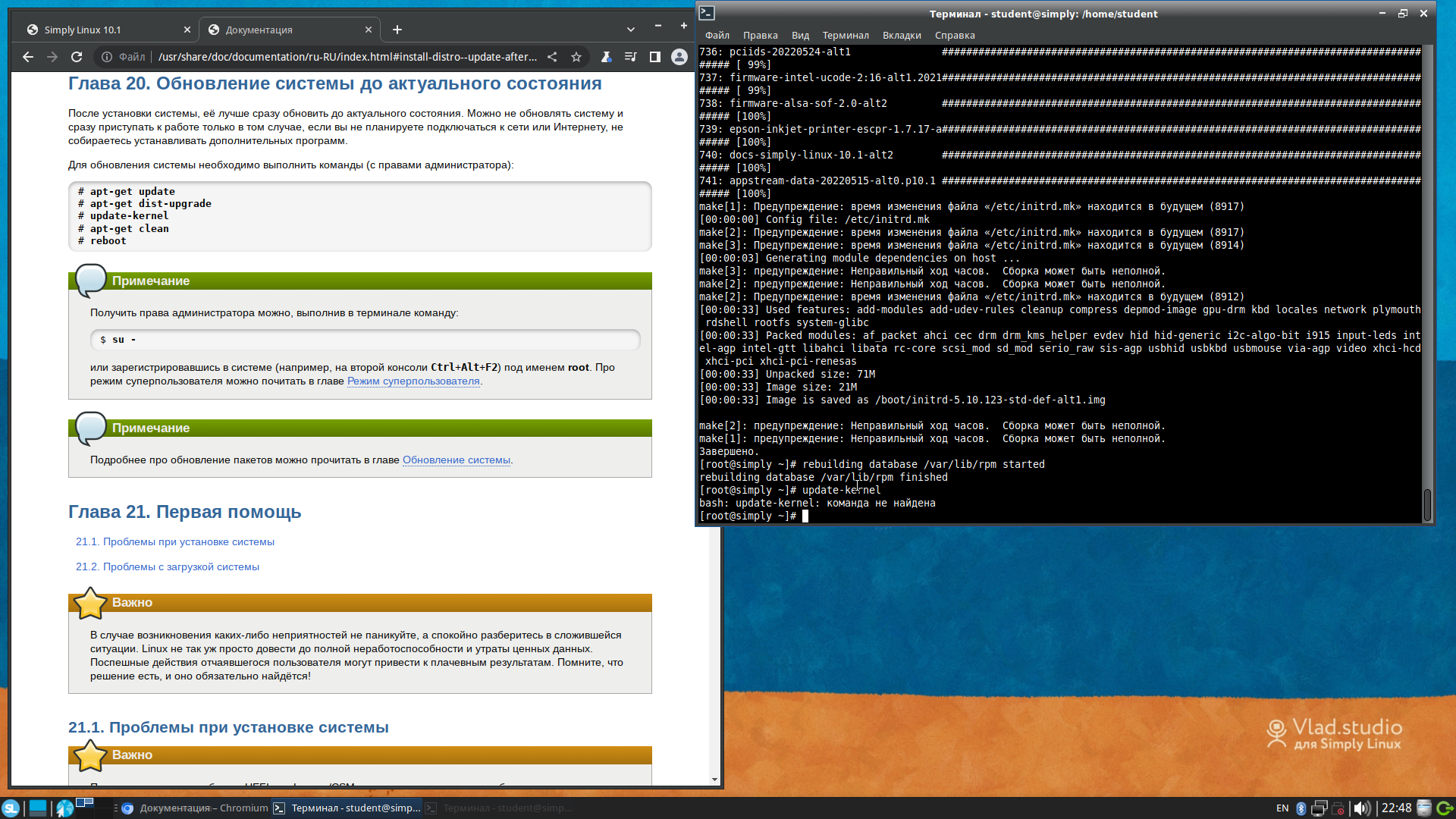Reload the documentation page
Screen dimensions: 1456x819
tap(77, 57)
